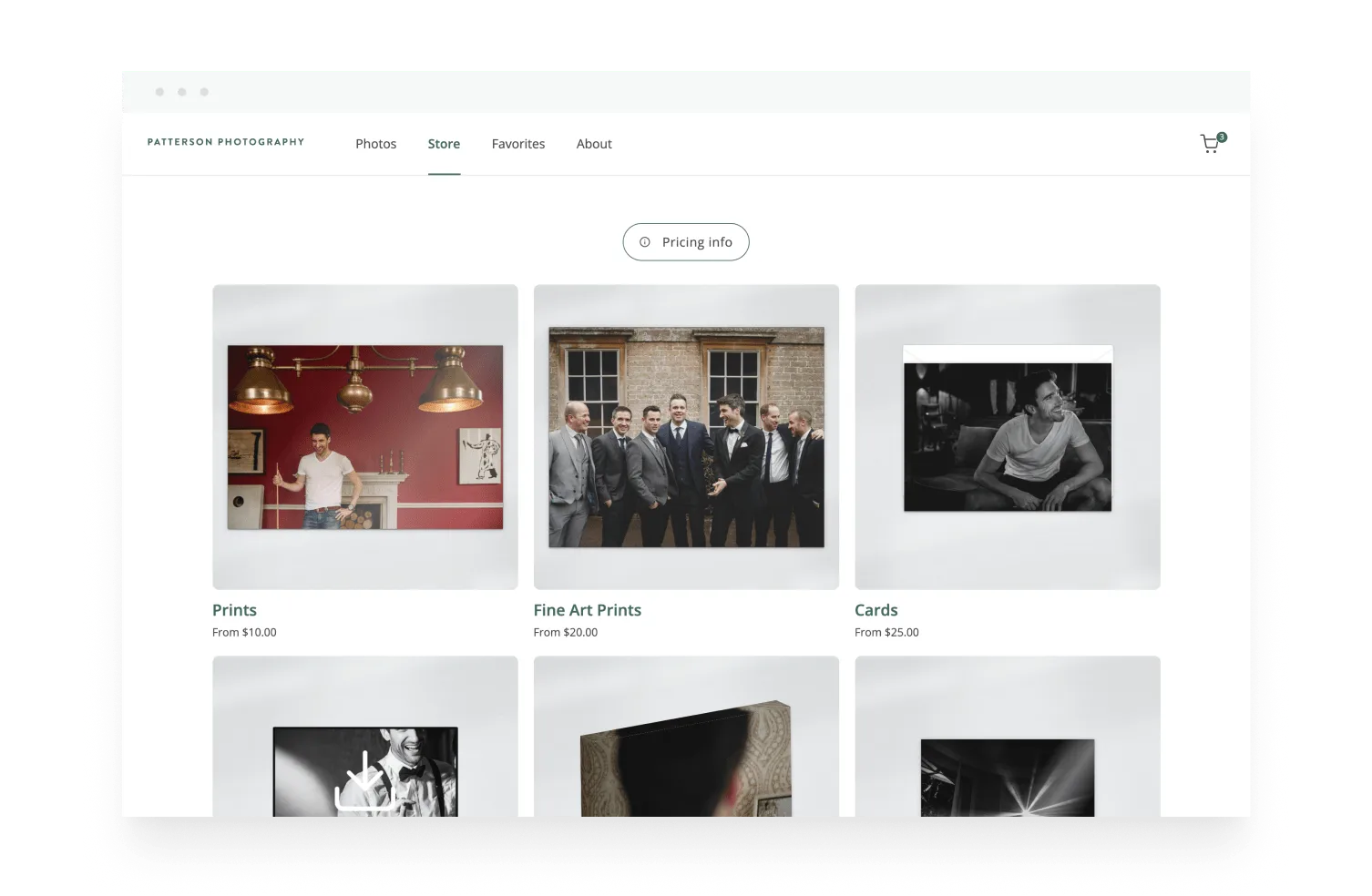Click the leftmost window control dot
The width and height of the screenshot is (1372, 896).
point(159,91)
